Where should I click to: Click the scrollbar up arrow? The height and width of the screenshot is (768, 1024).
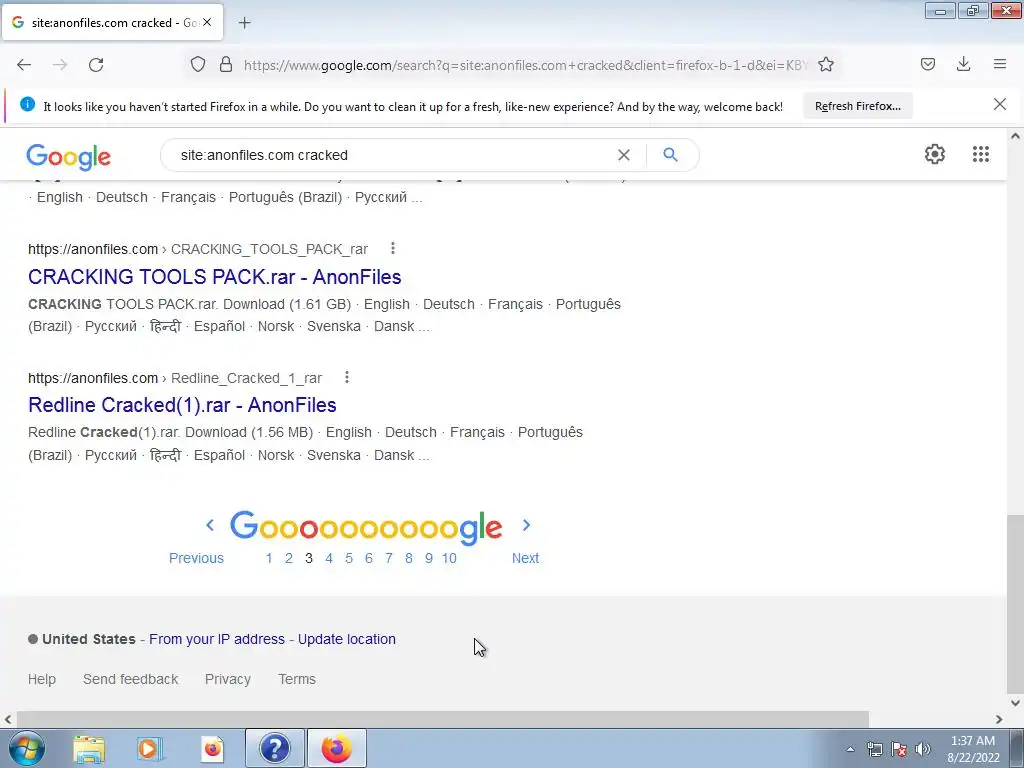click(x=1016, y=136)
